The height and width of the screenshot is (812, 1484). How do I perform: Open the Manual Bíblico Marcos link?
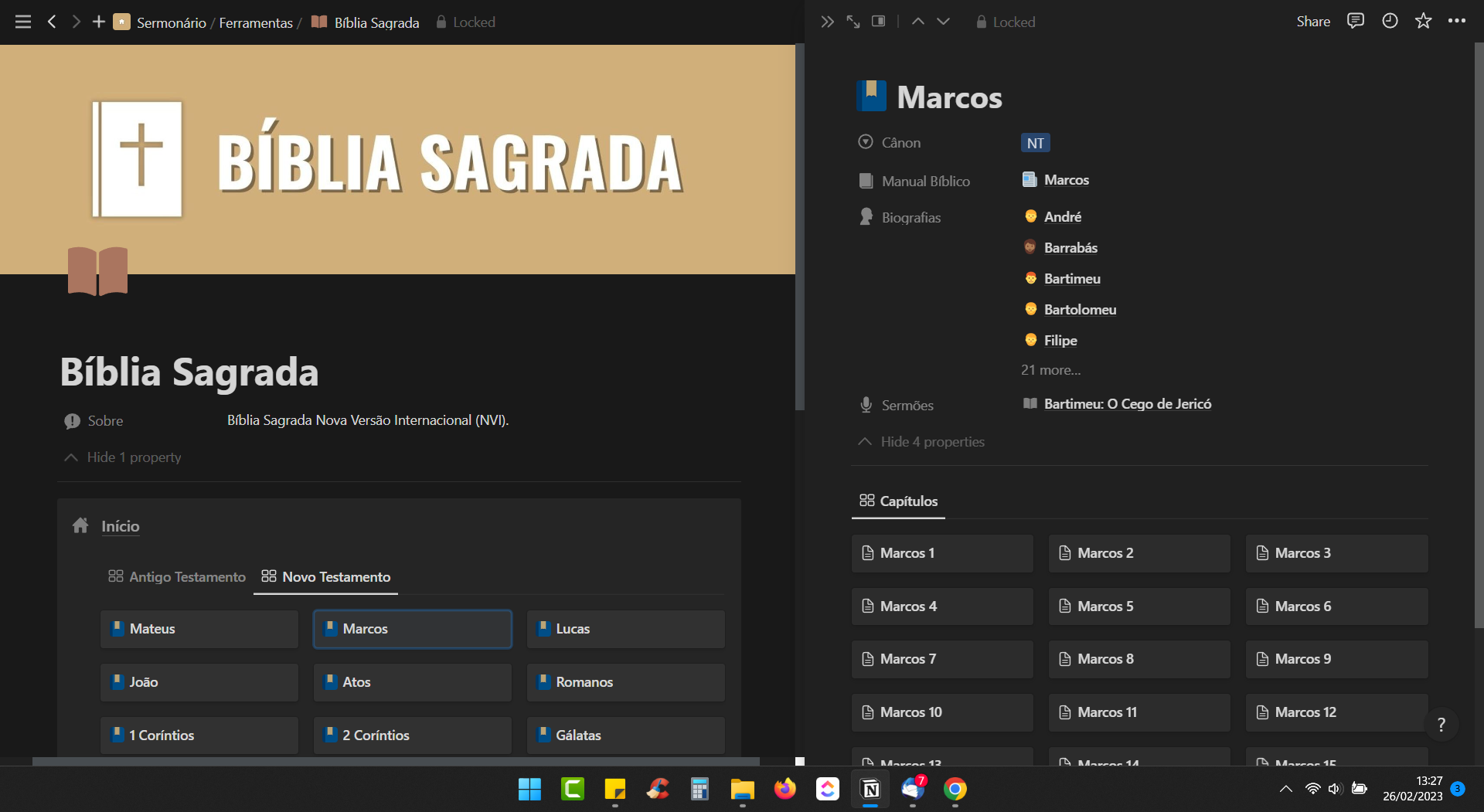coord(1066,180)
